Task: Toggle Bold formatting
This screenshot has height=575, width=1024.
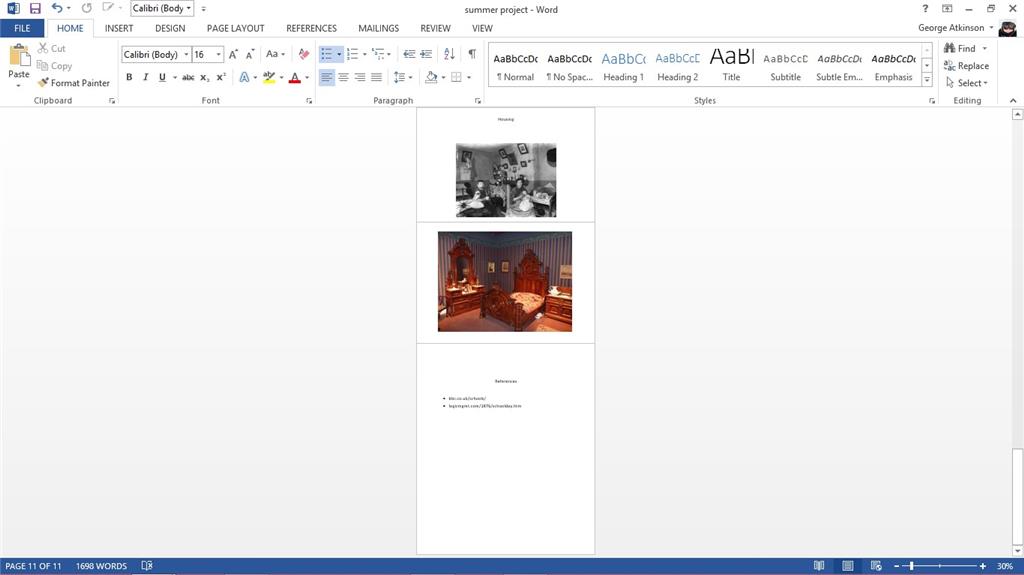Action: (129, 77)
